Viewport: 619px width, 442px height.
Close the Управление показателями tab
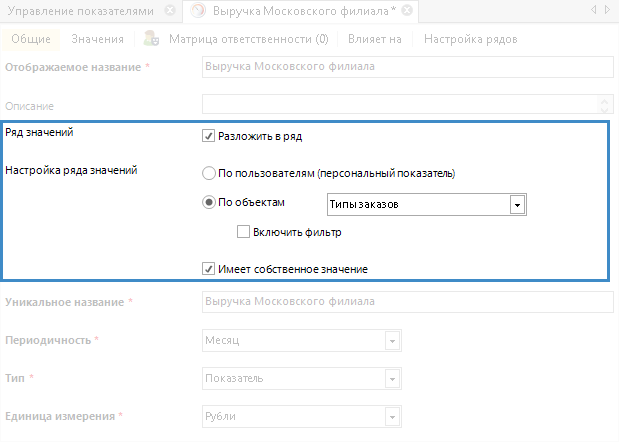tap(170, 11)
